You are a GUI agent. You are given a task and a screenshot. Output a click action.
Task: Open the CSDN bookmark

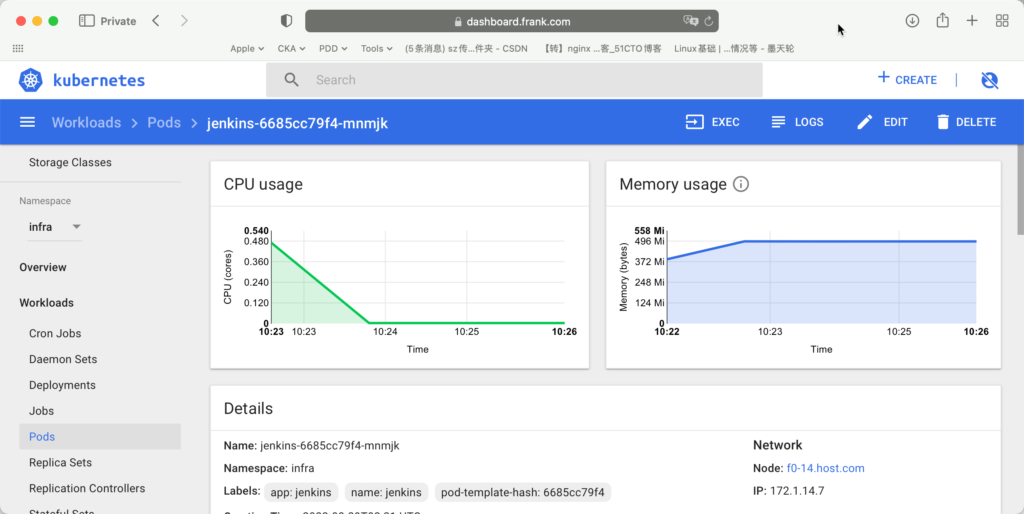coord(466,48)
